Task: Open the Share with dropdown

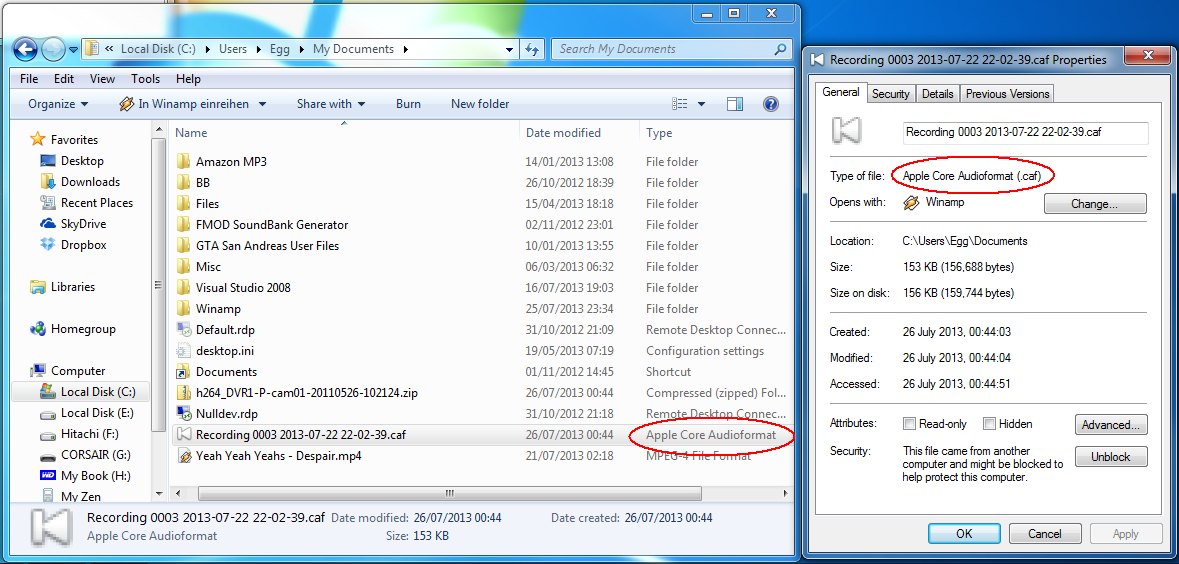Action: click(331, 104)
